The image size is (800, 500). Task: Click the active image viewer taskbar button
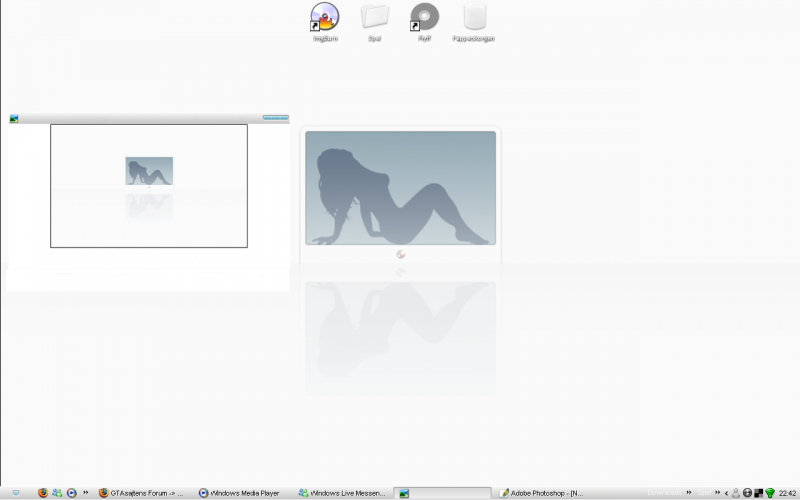(442, 493)
